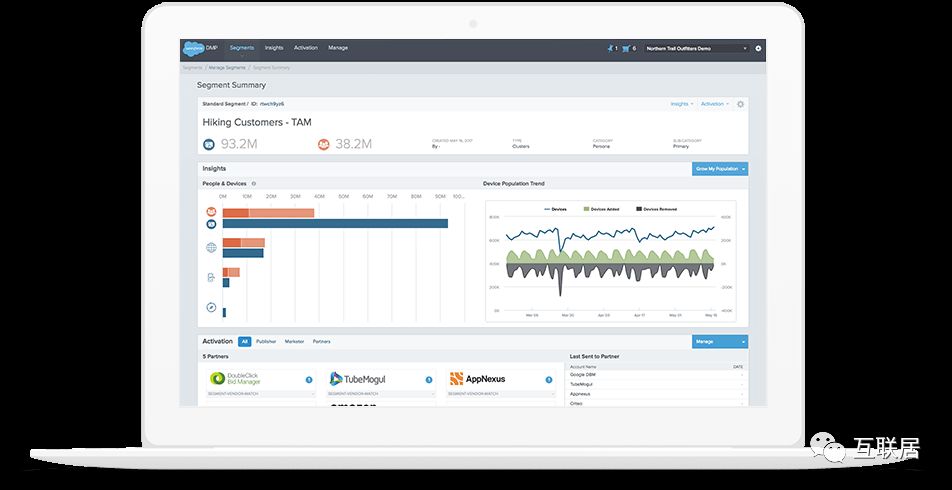This screenshot has width=952, height=490.
Task: Open the pinned items pushpin icon
Action: coord(610,48)
